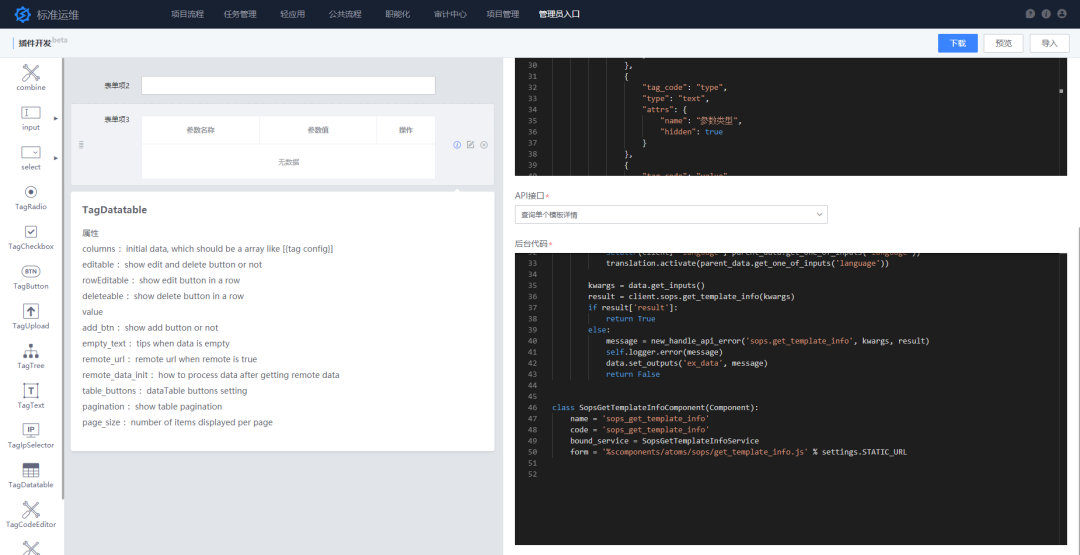
Task: Click the remote_url attribute description line
Action: tap(169, 359)
